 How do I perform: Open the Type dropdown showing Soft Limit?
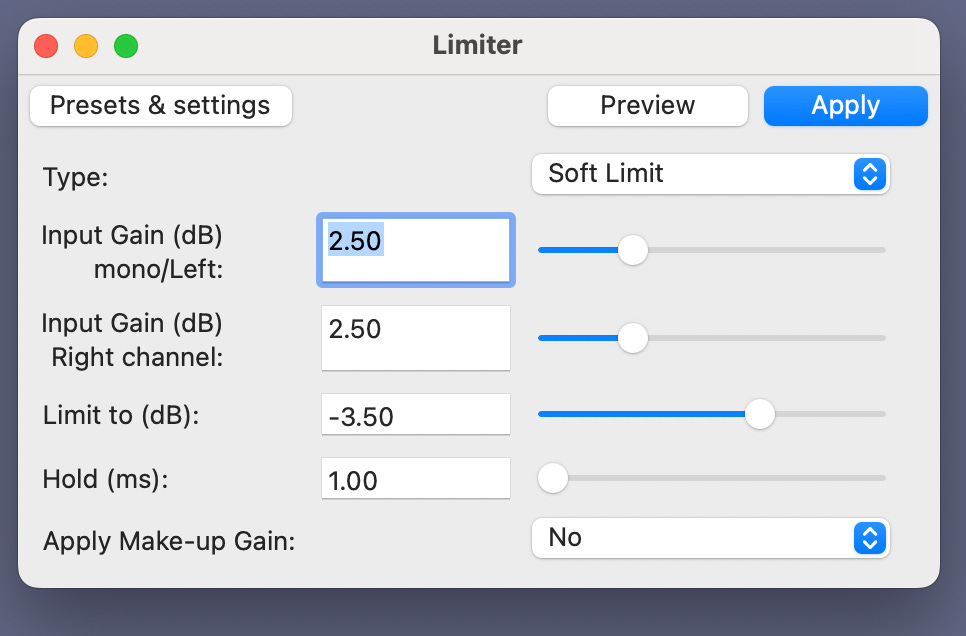tap(710, 174)
